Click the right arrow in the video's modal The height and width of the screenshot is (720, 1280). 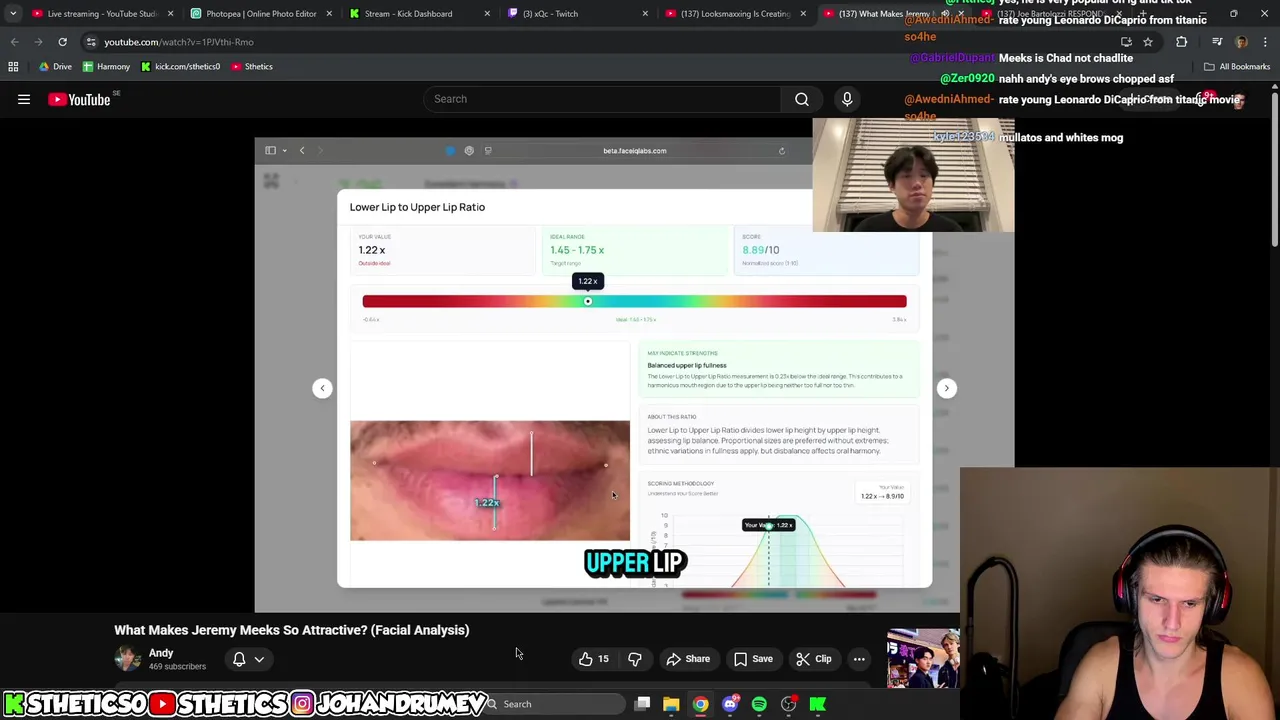(x=946, y=388)
